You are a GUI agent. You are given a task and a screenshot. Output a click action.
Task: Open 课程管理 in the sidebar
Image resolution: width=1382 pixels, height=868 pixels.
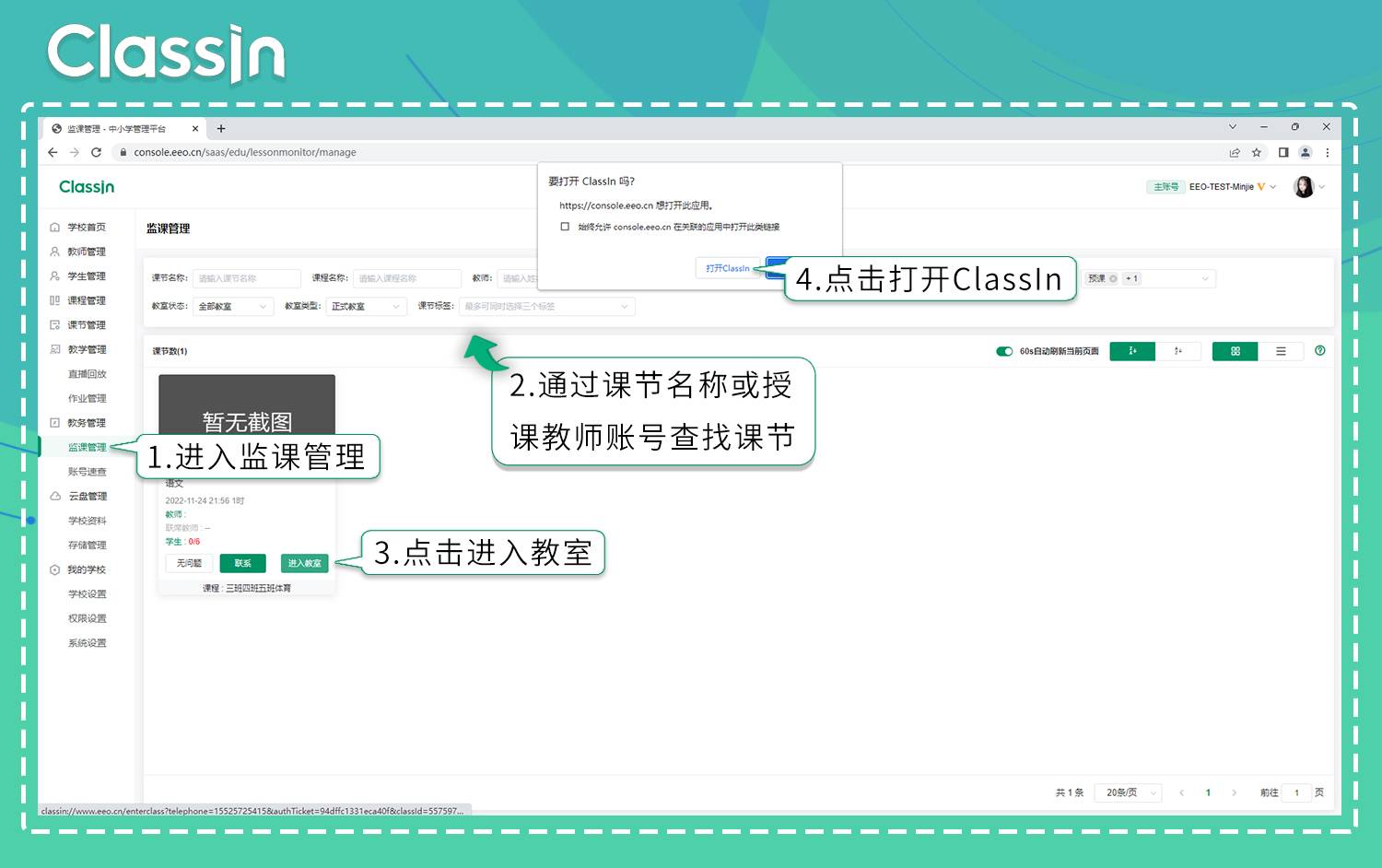pyautogui.click(x=87, y=300)
